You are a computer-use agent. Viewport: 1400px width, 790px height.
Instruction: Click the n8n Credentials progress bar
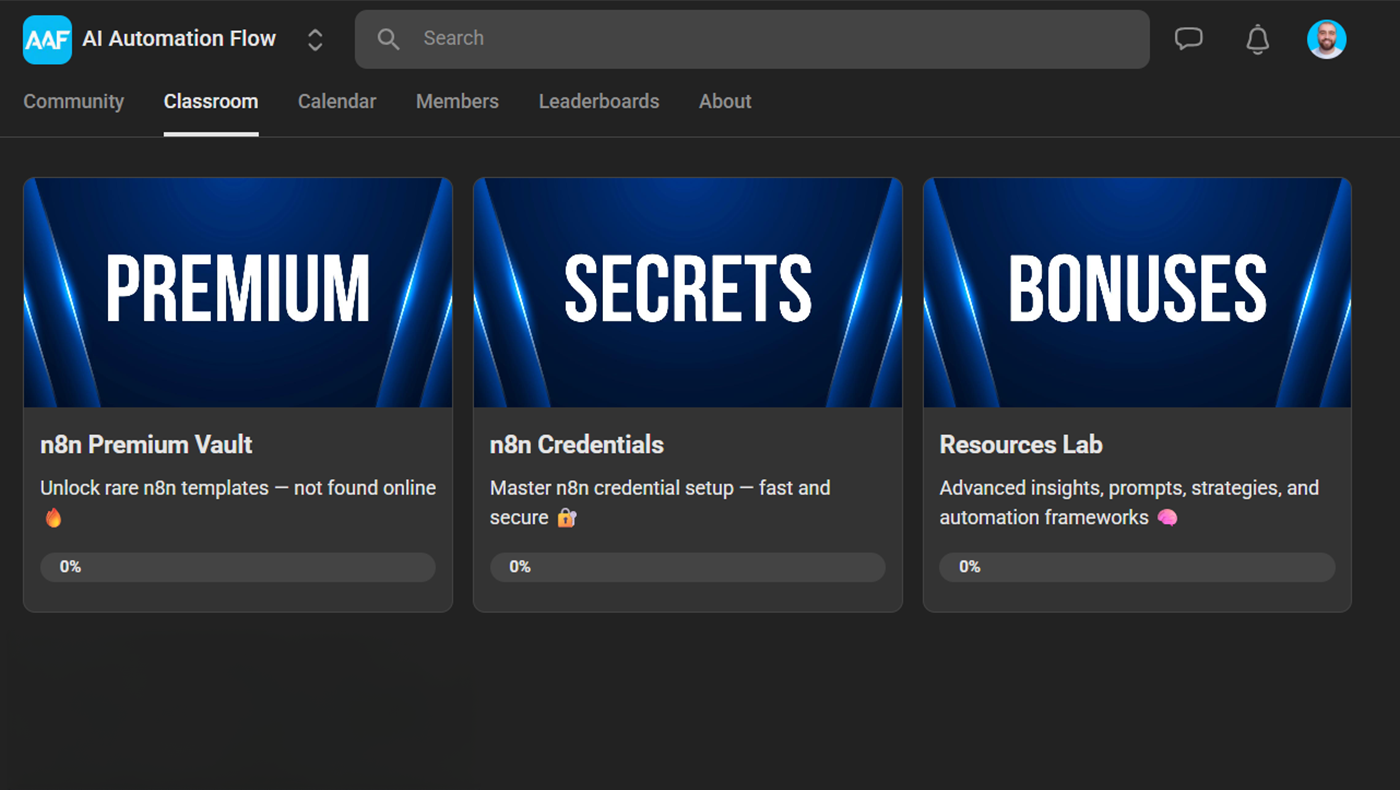coord(688,567)
